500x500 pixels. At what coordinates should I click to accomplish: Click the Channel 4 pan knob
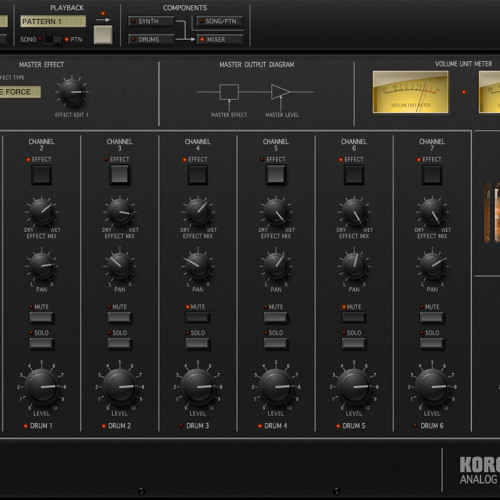tap(198, 265)
